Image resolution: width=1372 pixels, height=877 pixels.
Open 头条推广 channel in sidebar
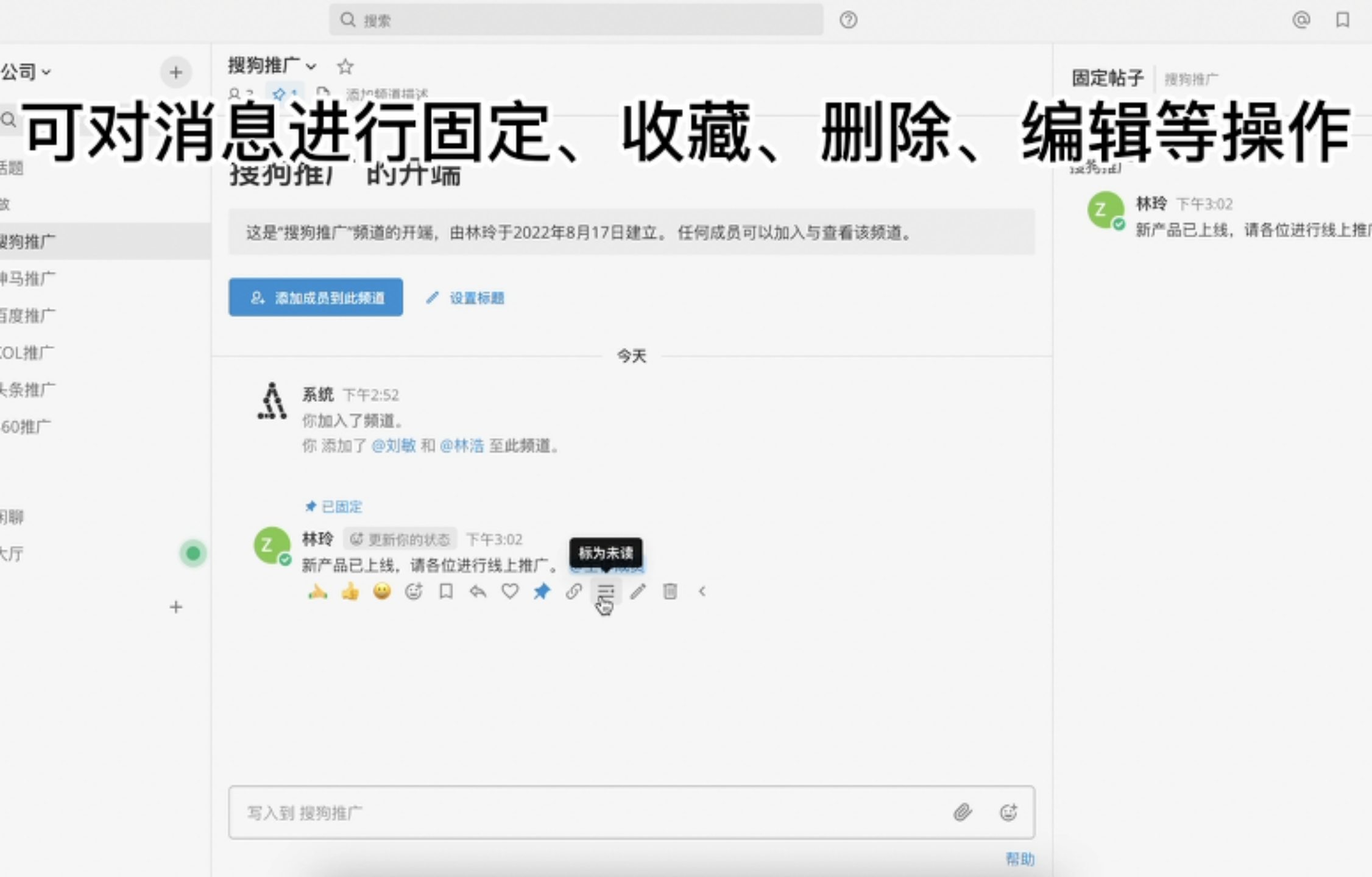click(105, 390)
